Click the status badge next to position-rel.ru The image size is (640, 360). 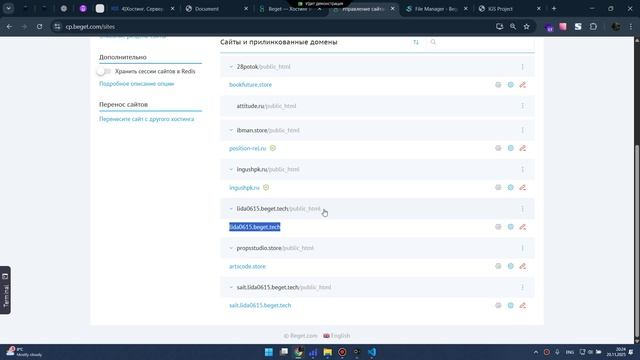coord(273,148)
